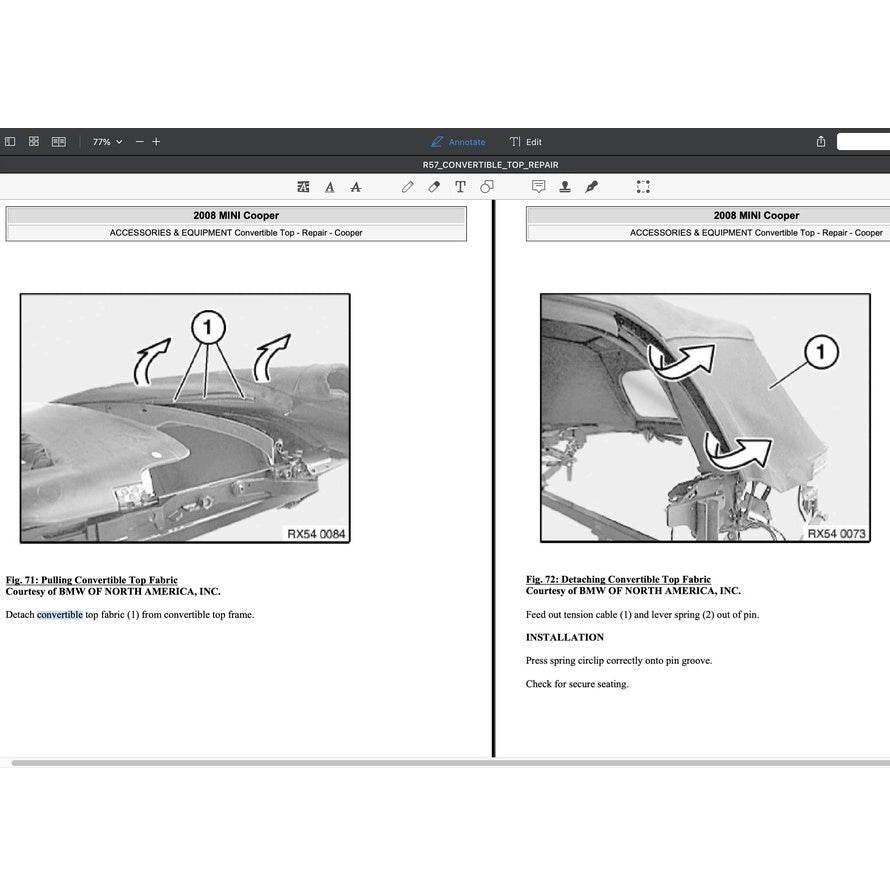
Task: Toggle text highlighting mode
Action: pyautogui.click(x=303, y=186)
